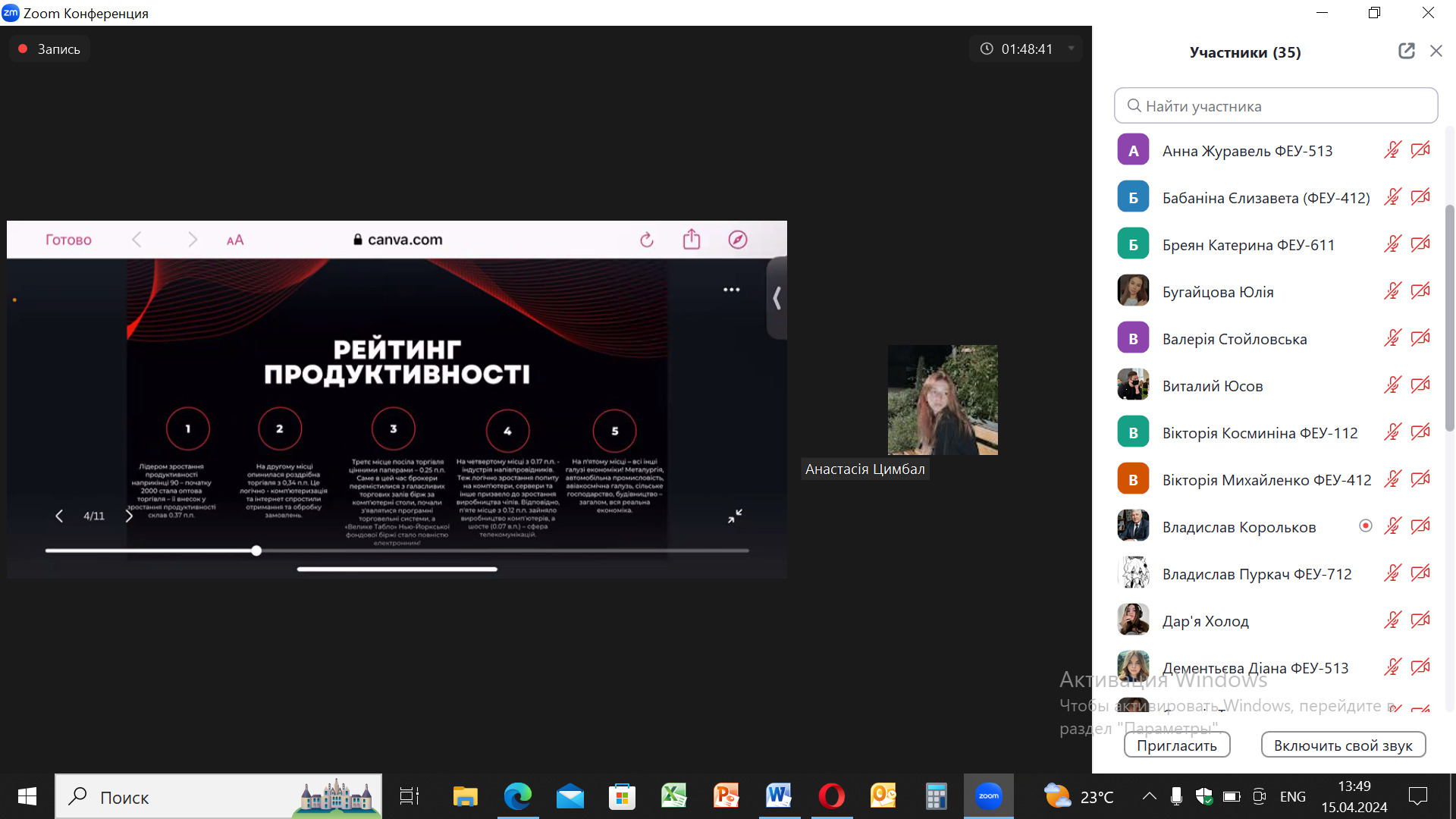Click the exit fullscreen arrows on the slide
The image size is (1456, 819).
735,516
